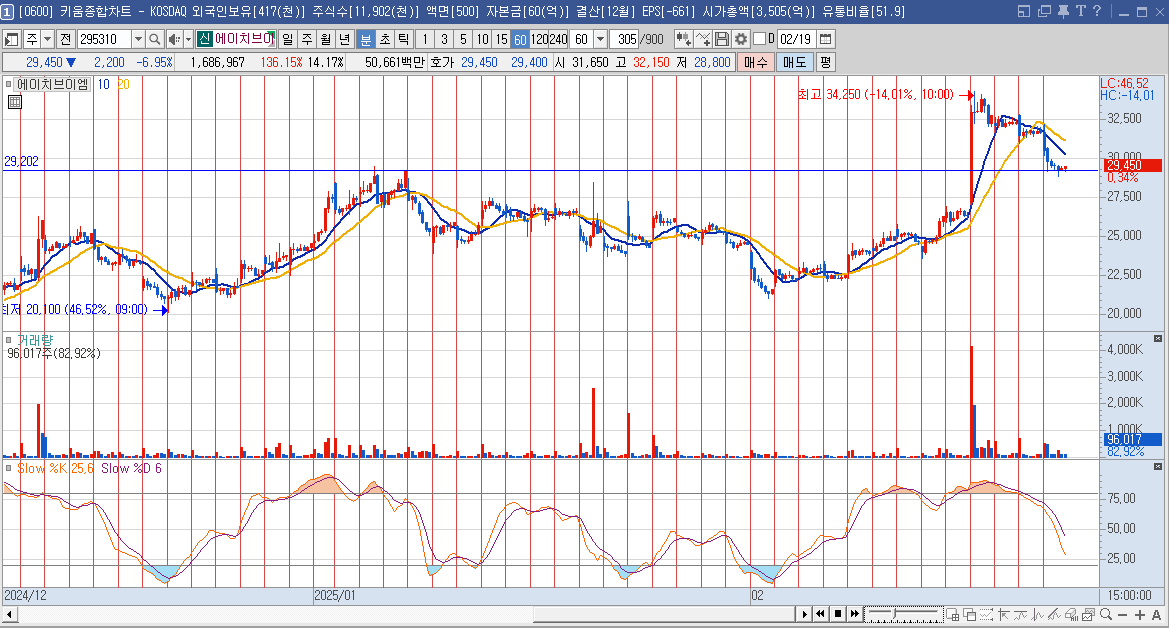The width and height of the screenshot is (1169, 628).
Task: Click the 120 minute interval button
Action: [x=539, y=39]
